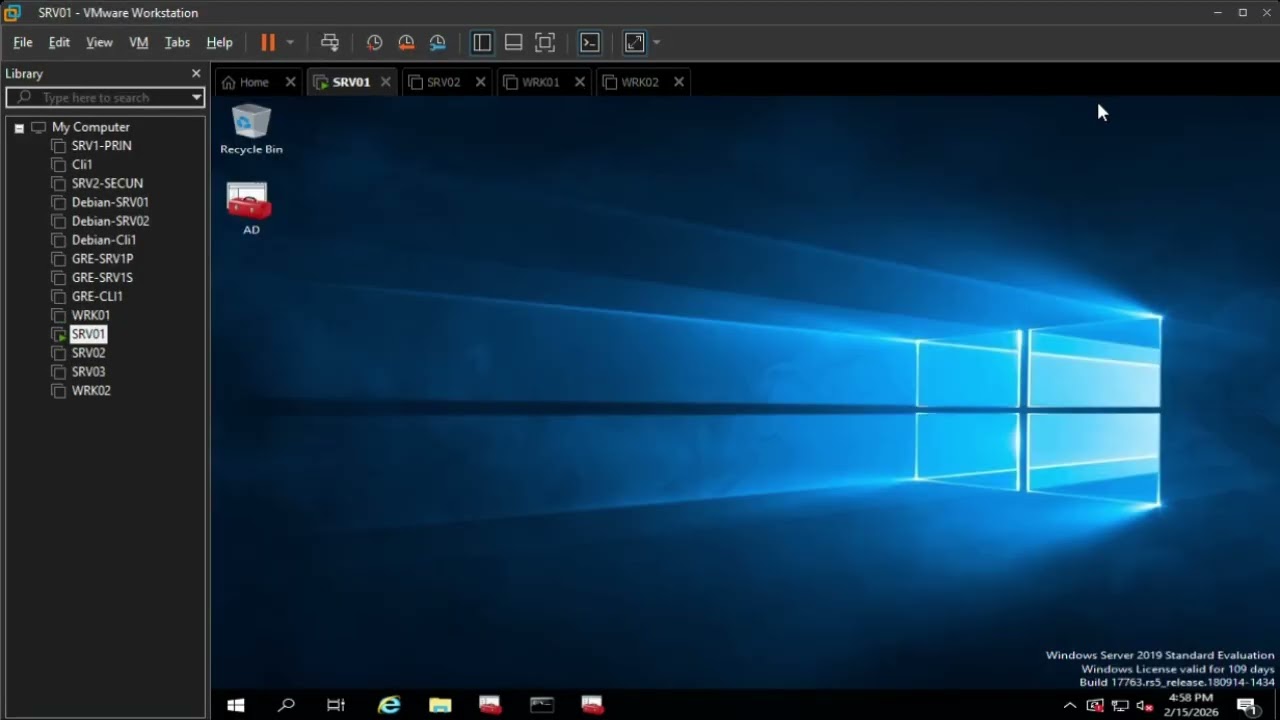Close the WRK01 tab
Screen dimensions: 1280x720
click(x=579, y=82)
